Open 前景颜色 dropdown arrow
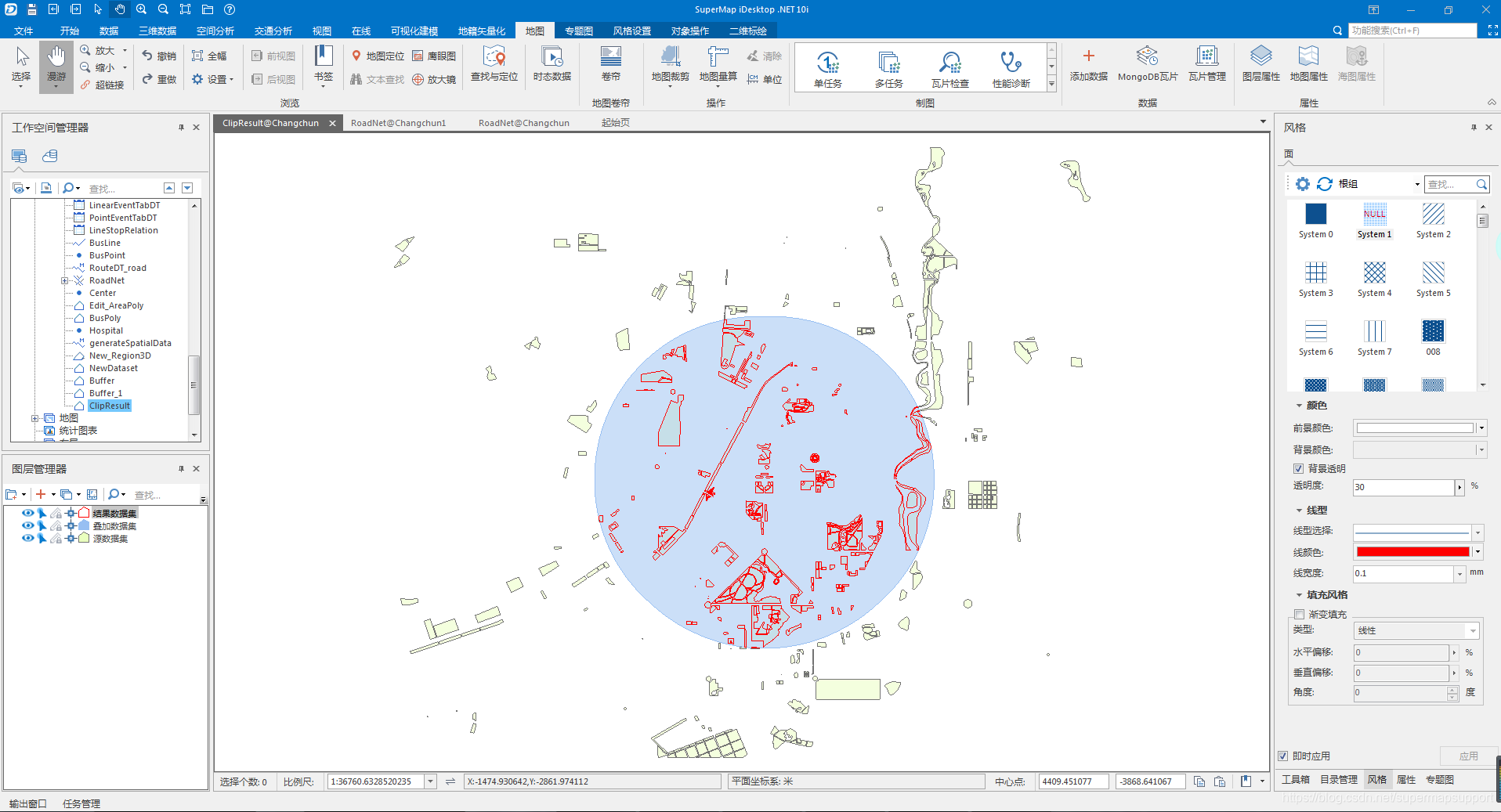The image size is (1501, 812). 1481,428
